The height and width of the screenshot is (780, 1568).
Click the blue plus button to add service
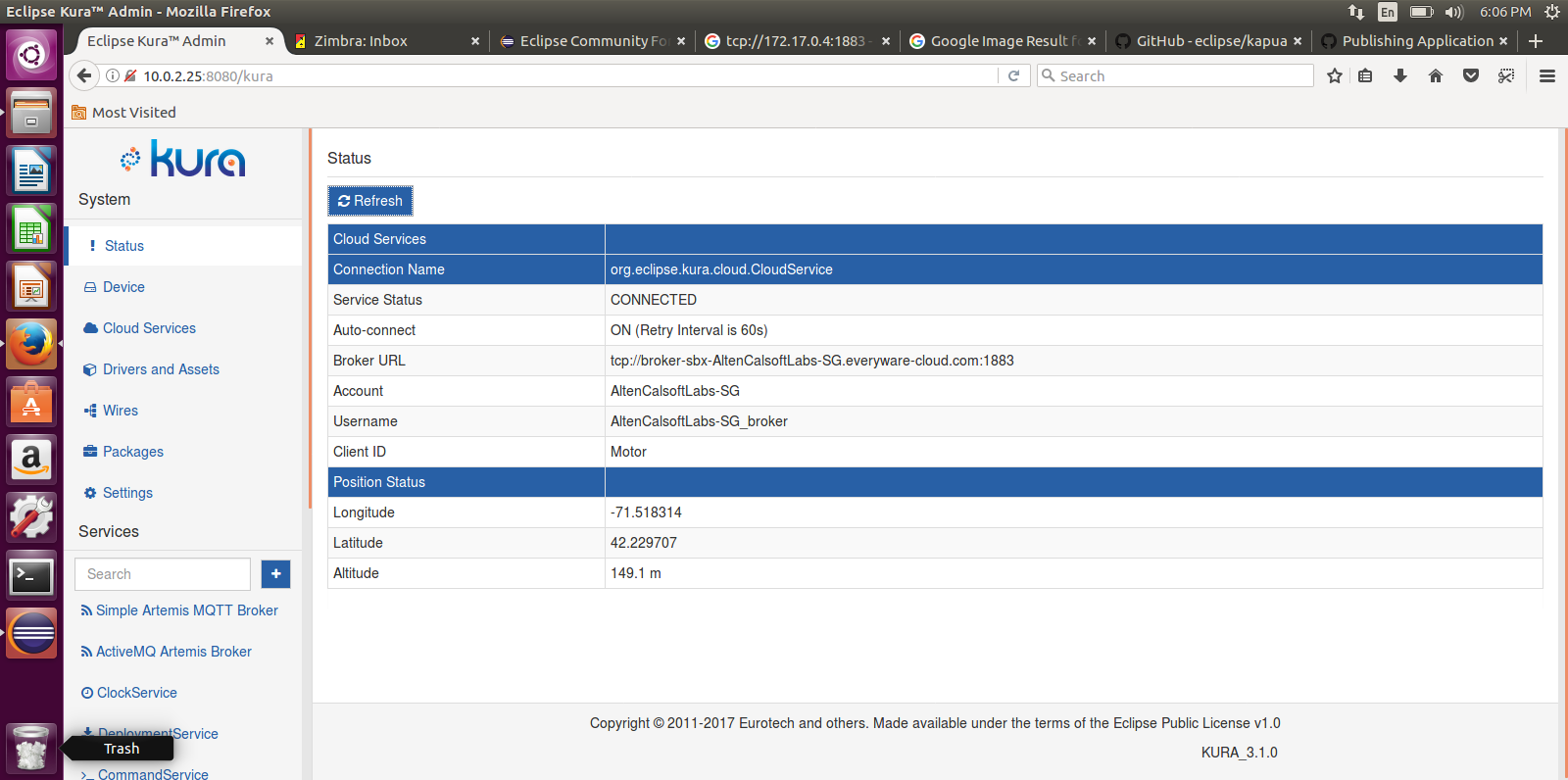coord(276,574)
